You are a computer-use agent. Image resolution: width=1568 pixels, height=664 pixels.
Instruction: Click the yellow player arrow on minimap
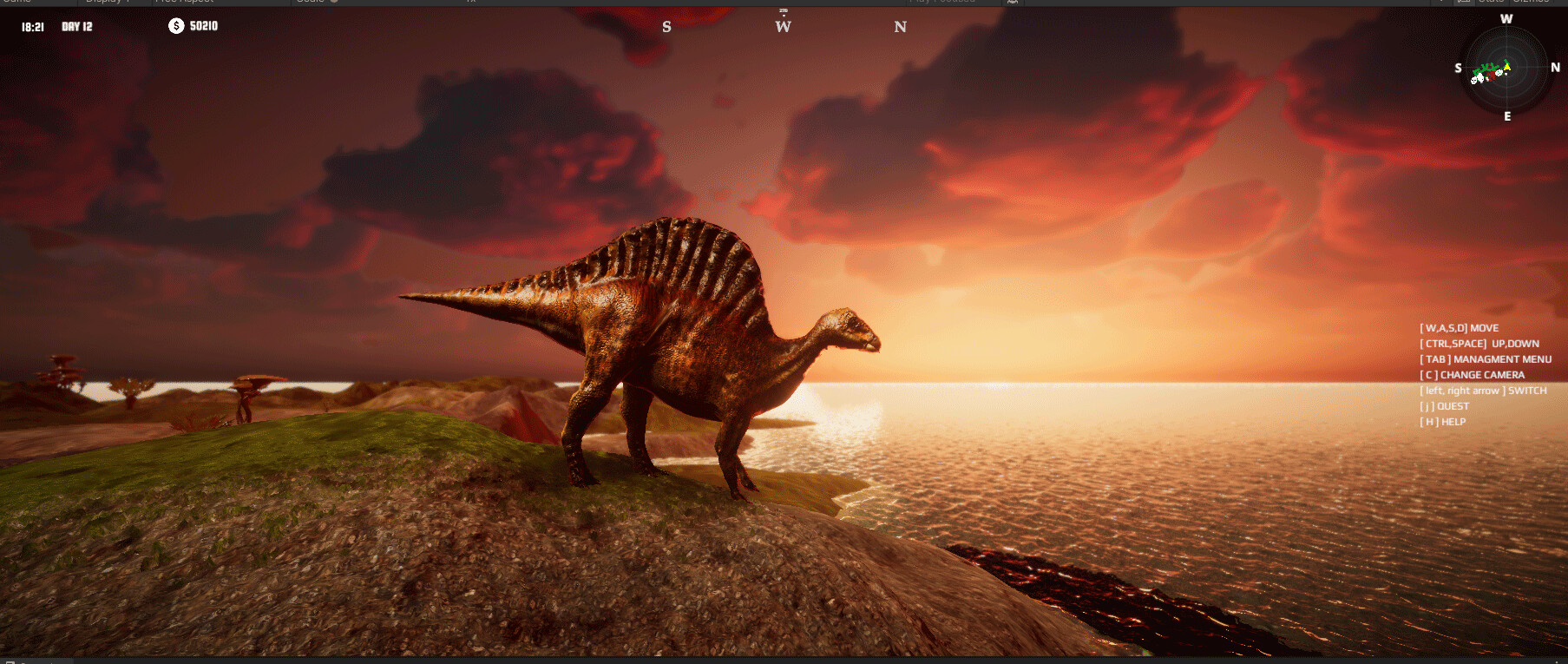click(x=1507, y=66)
